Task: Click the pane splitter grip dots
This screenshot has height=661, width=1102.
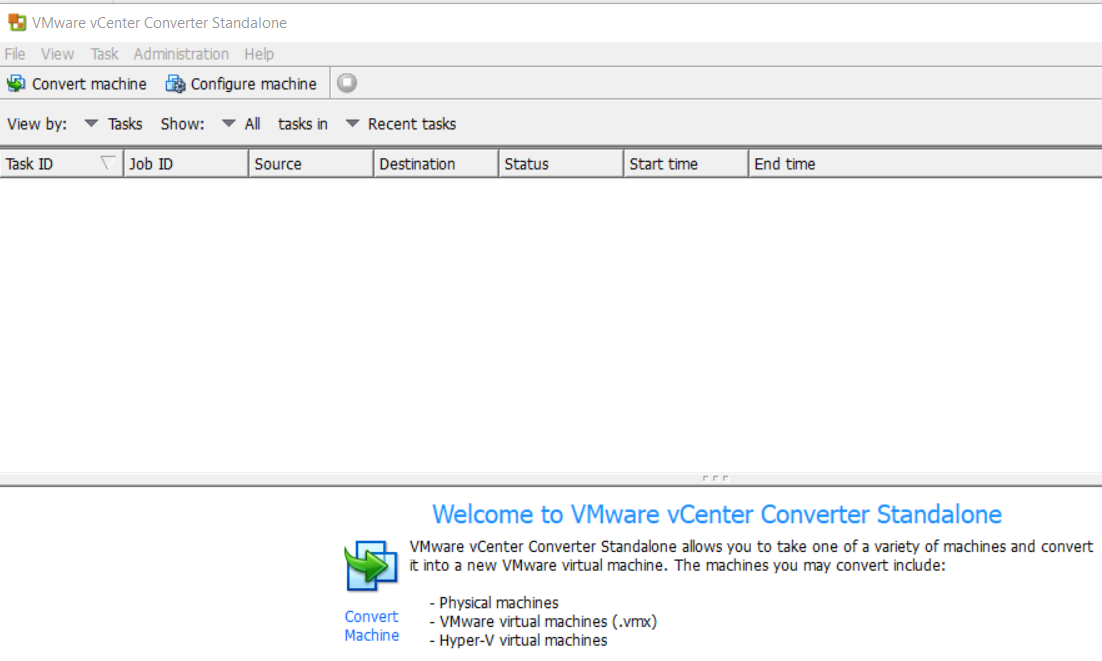Action: pyautogui.click(x=715, y=478)
